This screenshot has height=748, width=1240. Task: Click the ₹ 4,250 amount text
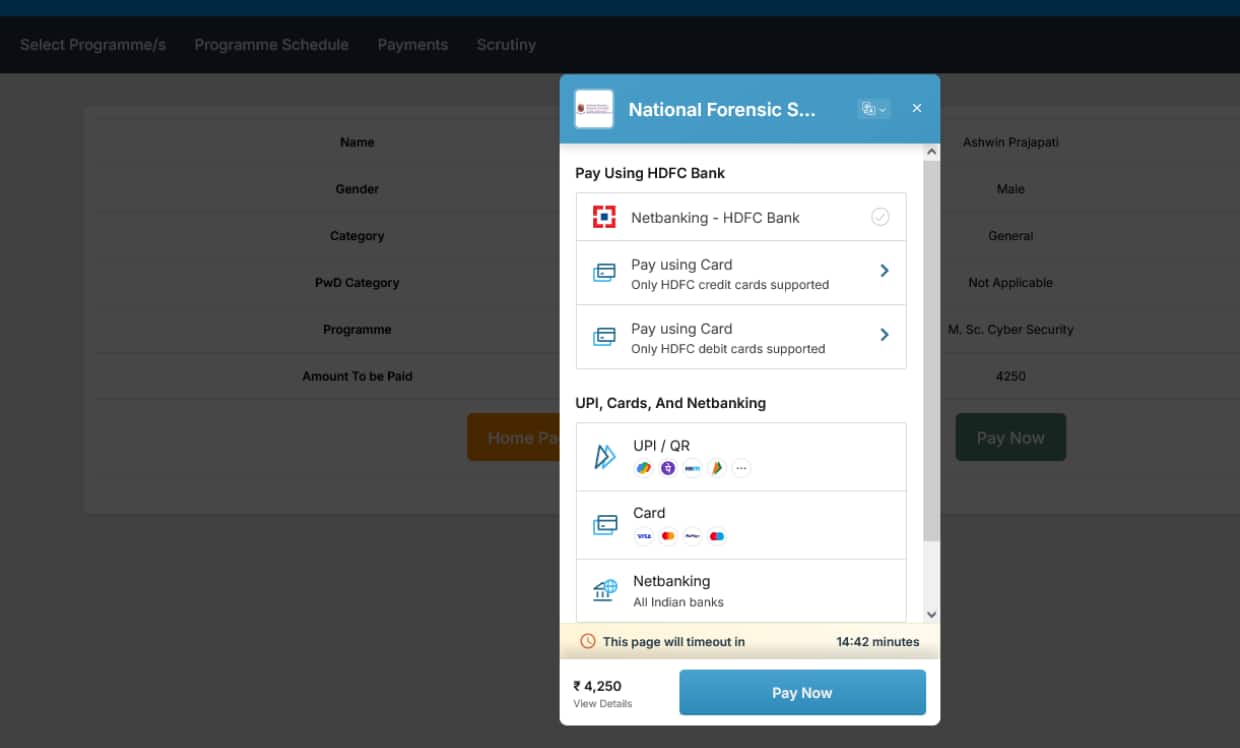pyautogui.click(x=597, y=686)
